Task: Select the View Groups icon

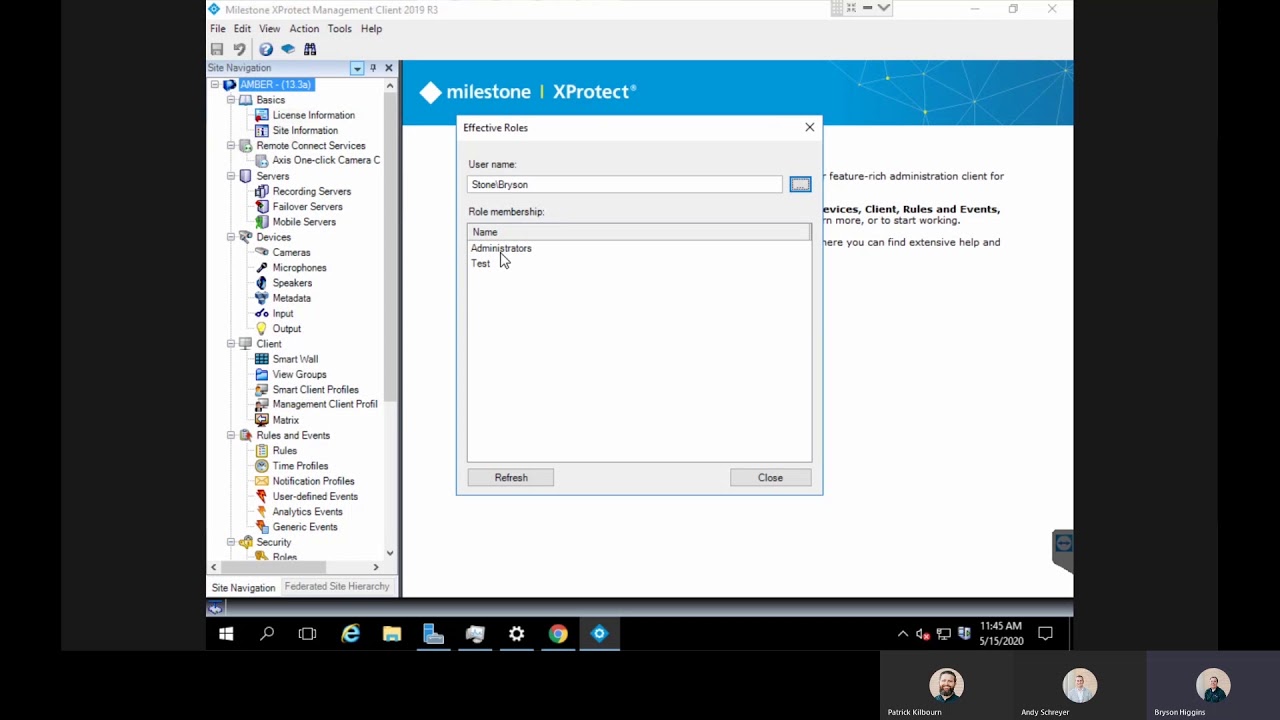Action: [x=262, y=374]
